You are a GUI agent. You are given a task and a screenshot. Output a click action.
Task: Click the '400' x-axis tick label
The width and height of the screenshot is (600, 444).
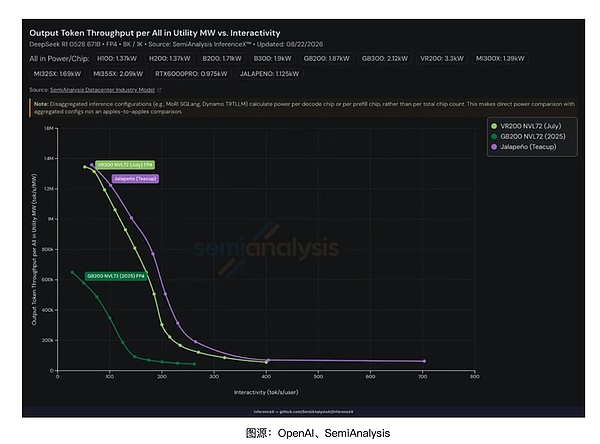click(266, 377)
